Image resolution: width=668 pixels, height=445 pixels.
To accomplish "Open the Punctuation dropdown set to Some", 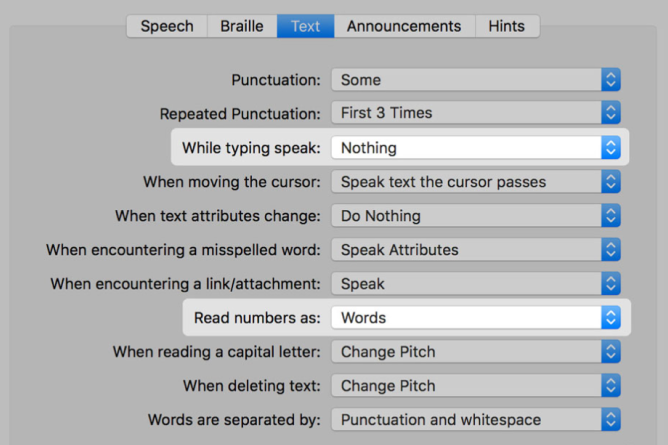I will tap(476, 80).
